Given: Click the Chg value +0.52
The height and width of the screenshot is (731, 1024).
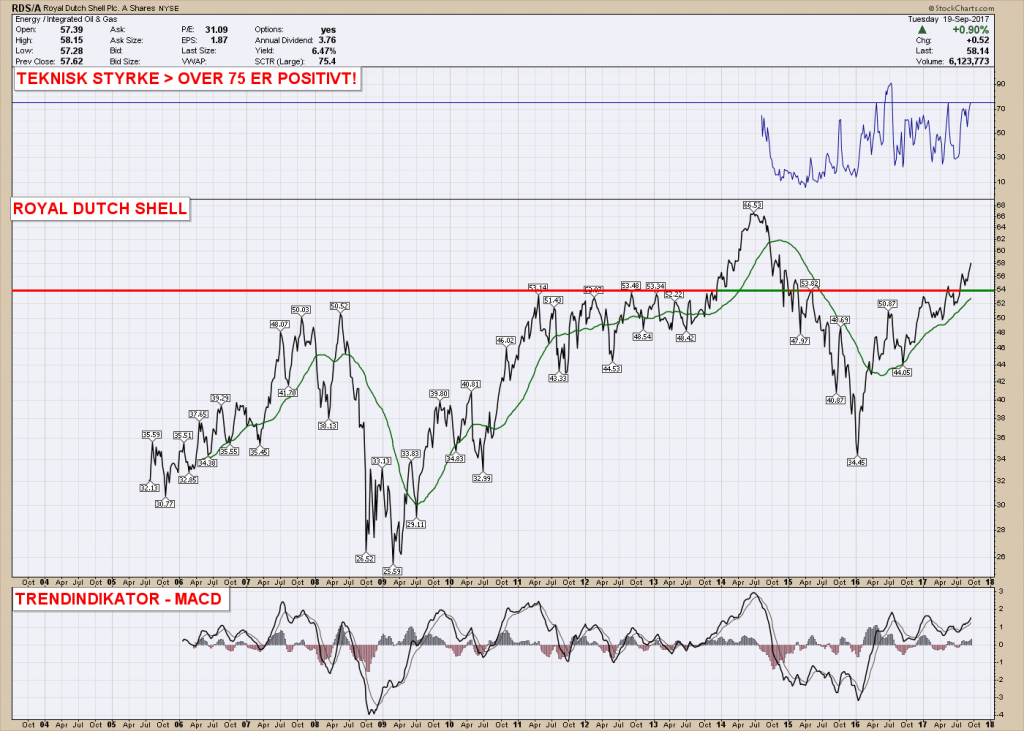Looking at the screenshot, I should pos(978,41).
